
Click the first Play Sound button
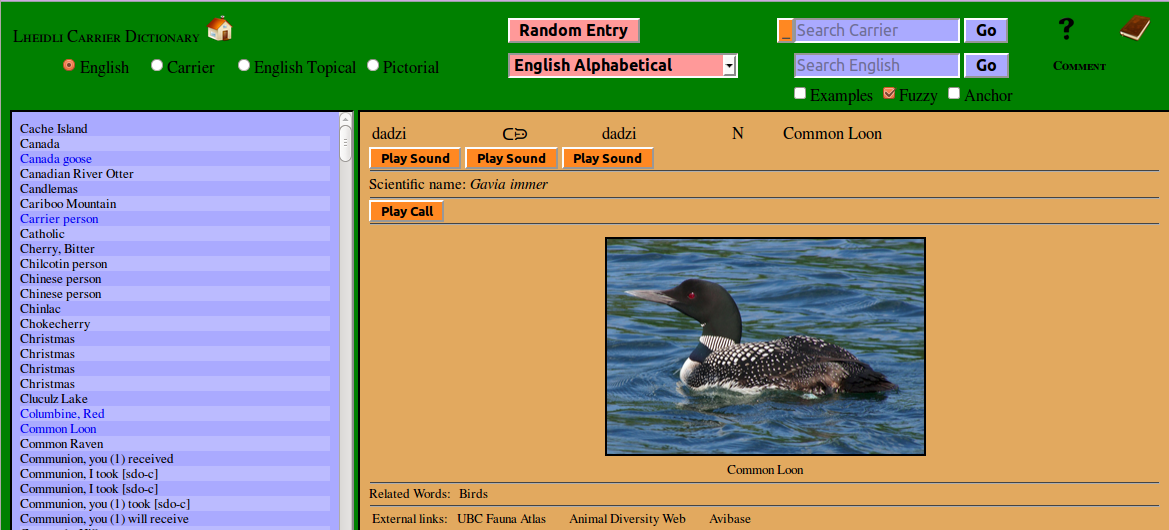click(x=415, y=158)
